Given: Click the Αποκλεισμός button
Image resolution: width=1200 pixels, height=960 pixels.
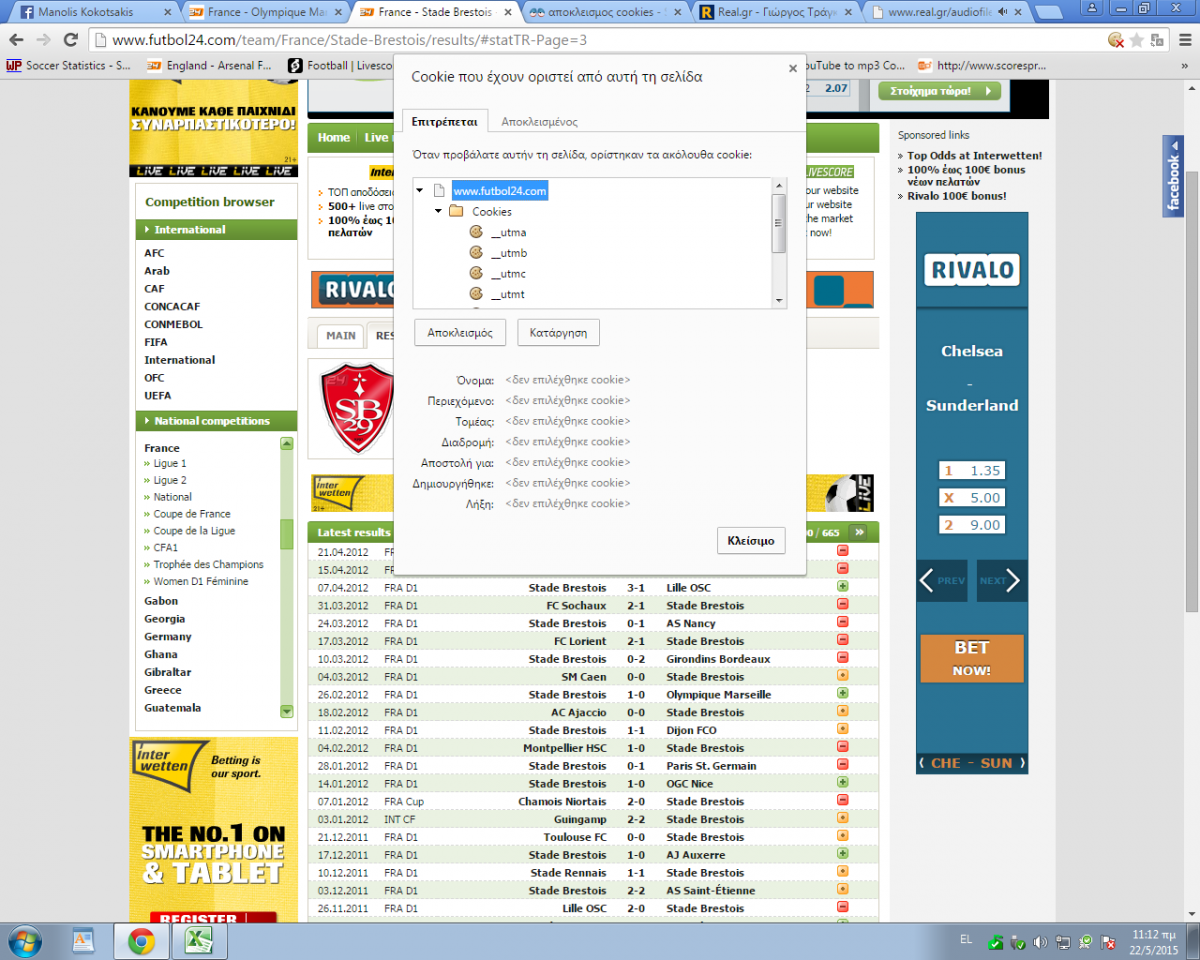Looking at the screenshot, I should click(460, 332).
